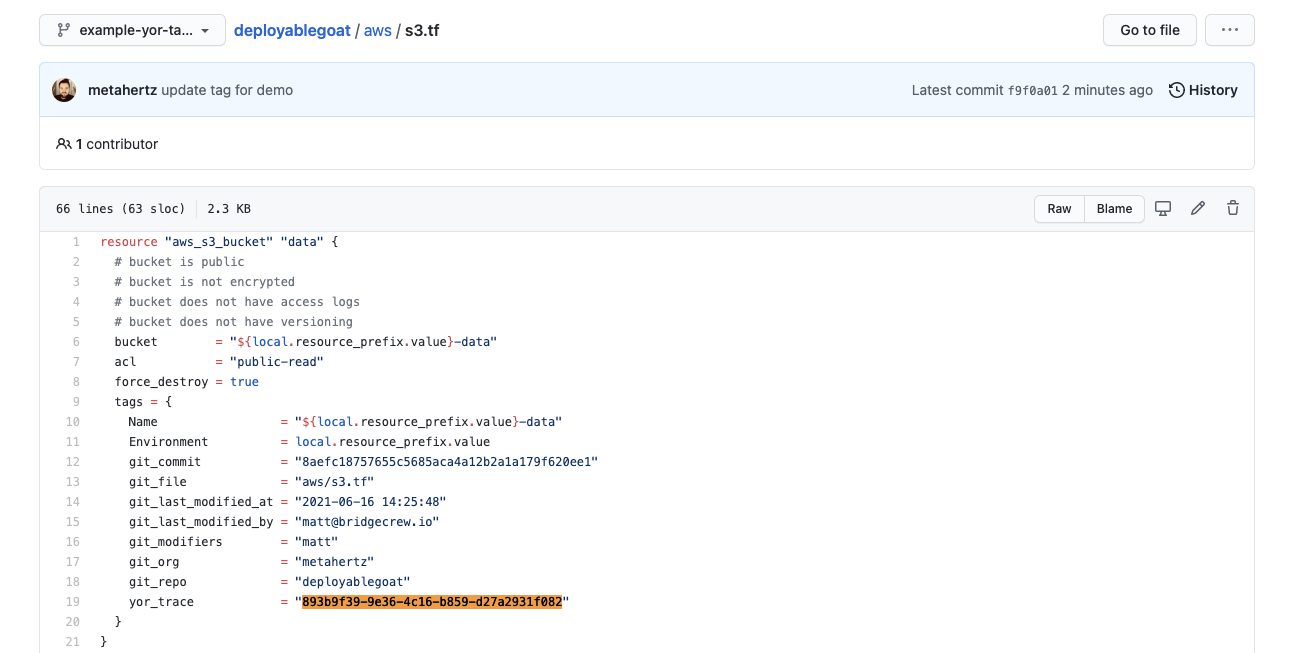
Task: Click the '# bucket is public' comment
Action: (x=179, y=262)
